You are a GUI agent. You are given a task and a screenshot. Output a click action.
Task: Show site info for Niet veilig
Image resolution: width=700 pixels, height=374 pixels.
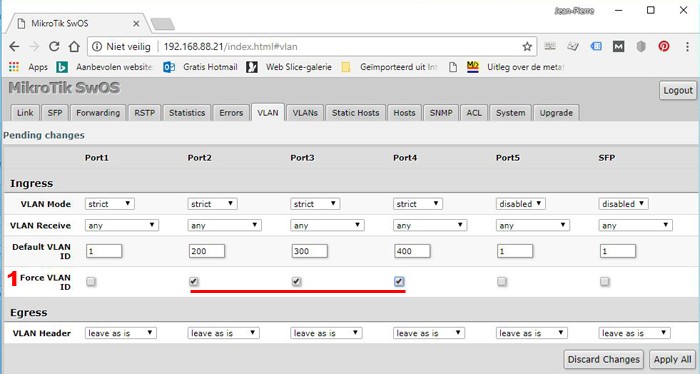(x=121, y=46)
